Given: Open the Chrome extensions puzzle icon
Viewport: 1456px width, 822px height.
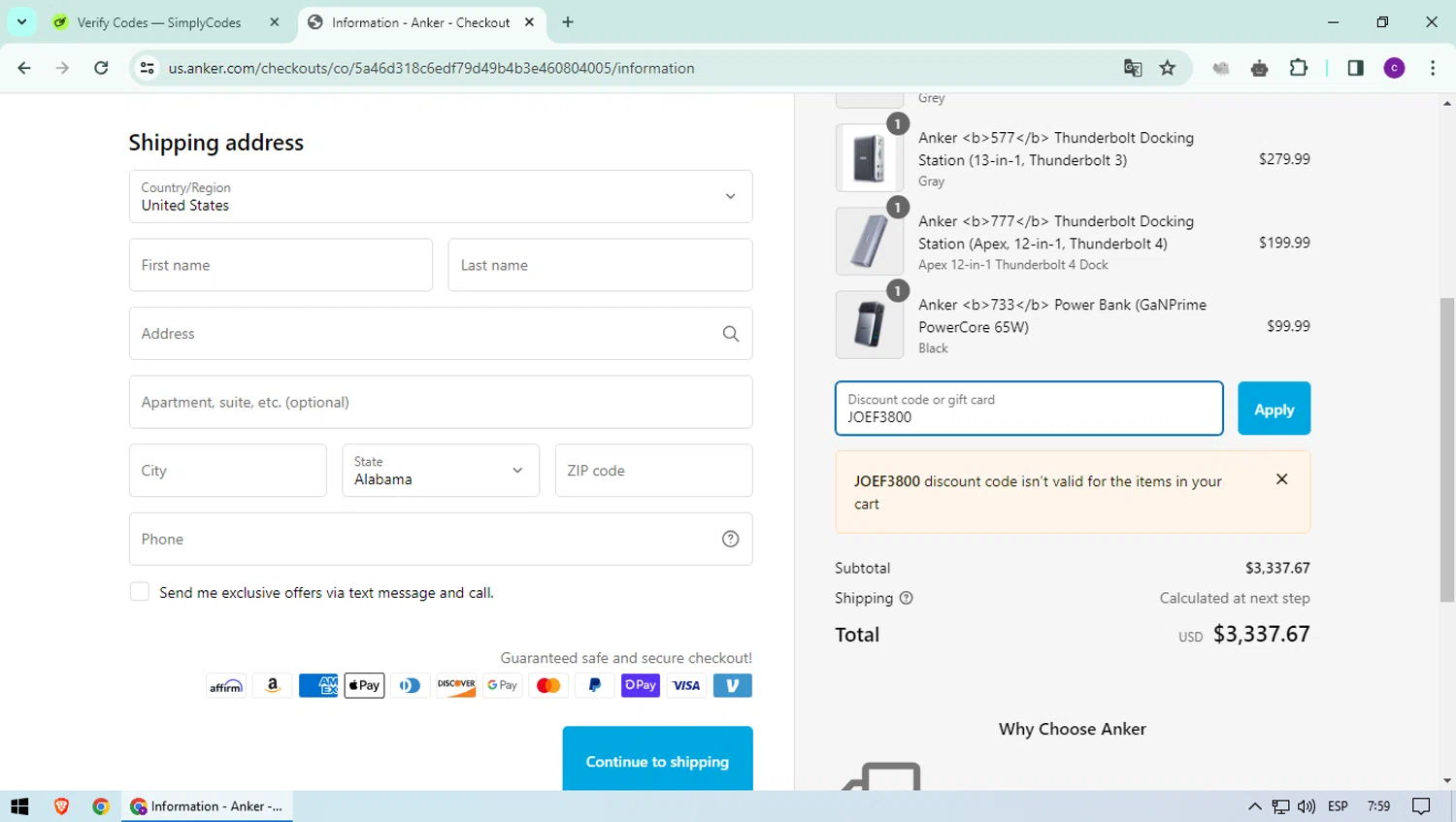Looking at the screenshot, I should (1299, 68).
